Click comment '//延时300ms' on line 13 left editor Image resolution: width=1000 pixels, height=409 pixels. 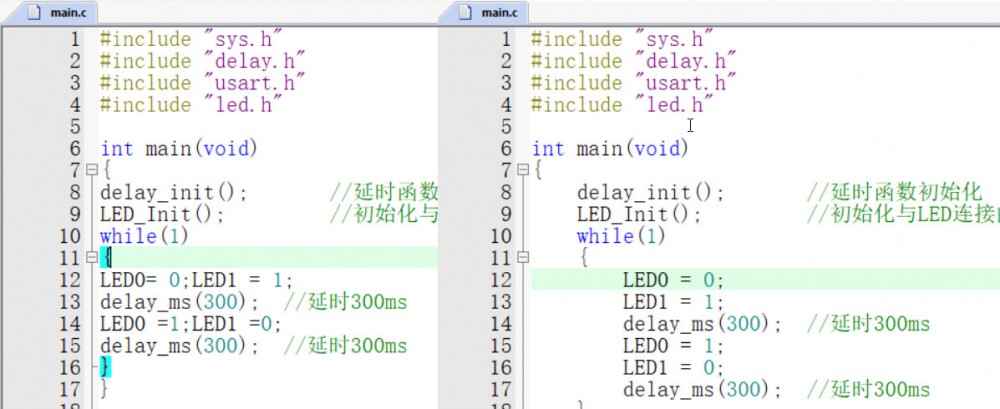pyautogui.click(x=345, y=301)
